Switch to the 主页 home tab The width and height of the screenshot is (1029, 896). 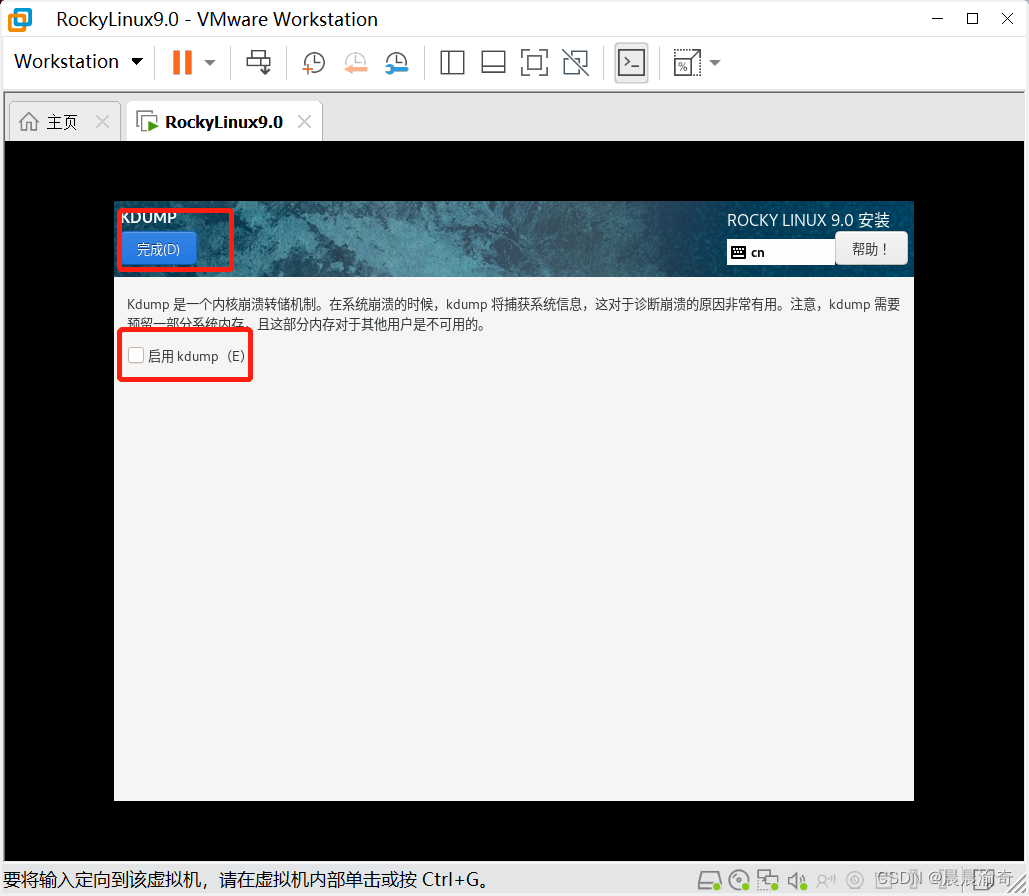coord(62,122)
